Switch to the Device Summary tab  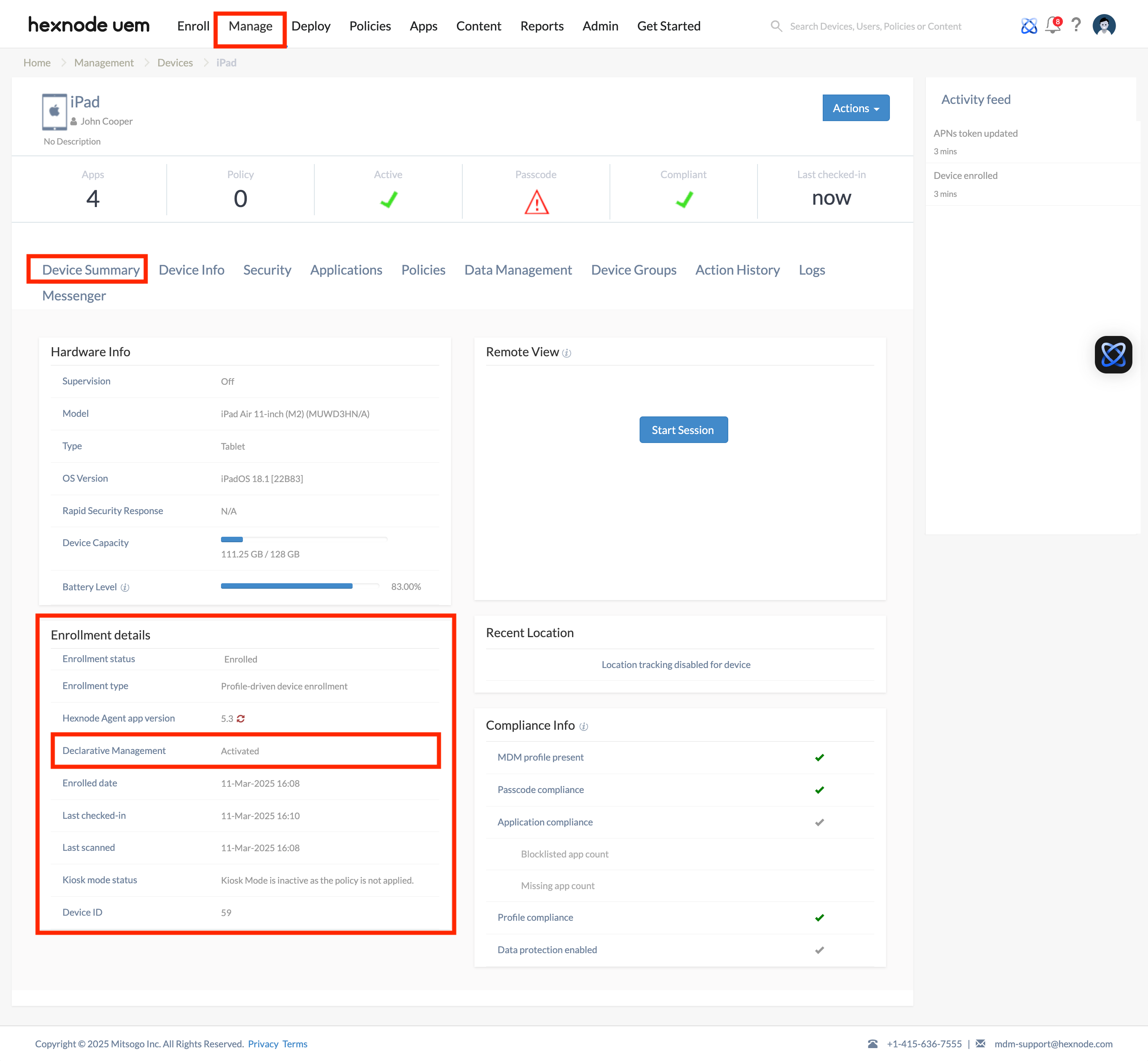91,270
